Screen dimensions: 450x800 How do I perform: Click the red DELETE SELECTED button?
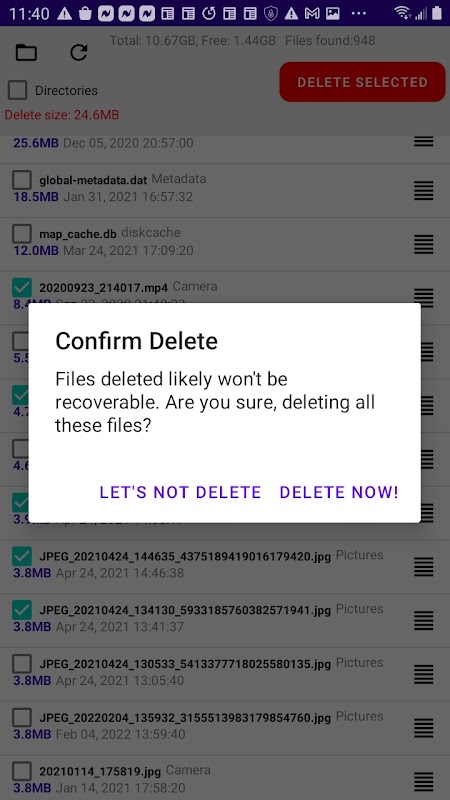click(362, 82)
